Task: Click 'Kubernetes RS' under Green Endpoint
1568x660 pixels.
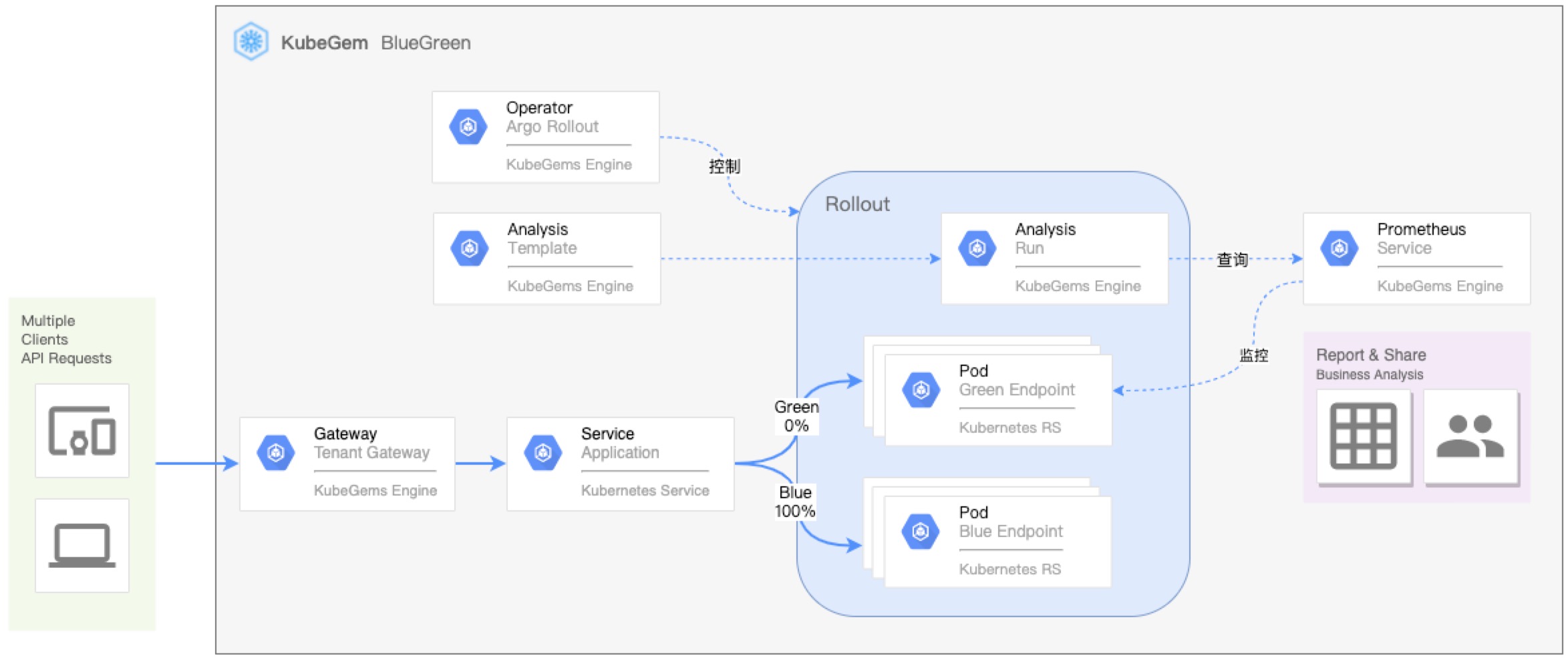Action: [1009, 428]
